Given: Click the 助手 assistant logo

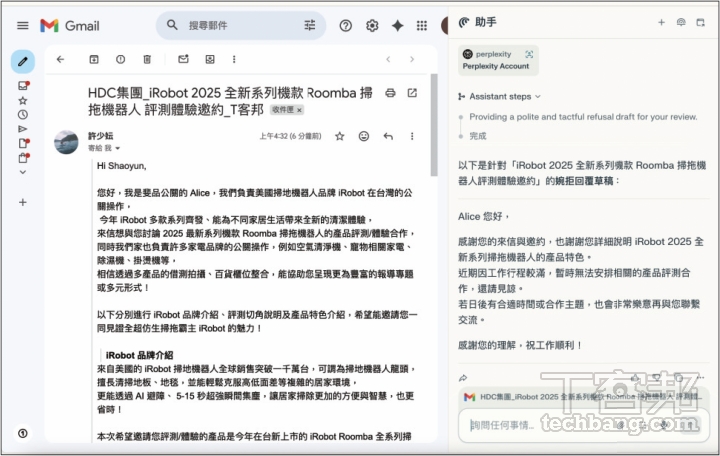Looking at the screenshot, I should pyautogui.click(x=464, y=22).
